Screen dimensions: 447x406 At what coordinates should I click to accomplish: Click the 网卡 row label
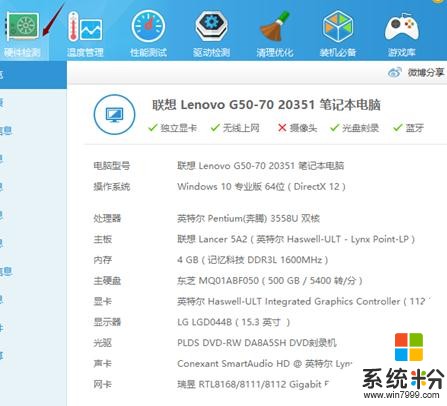(102, 384)
